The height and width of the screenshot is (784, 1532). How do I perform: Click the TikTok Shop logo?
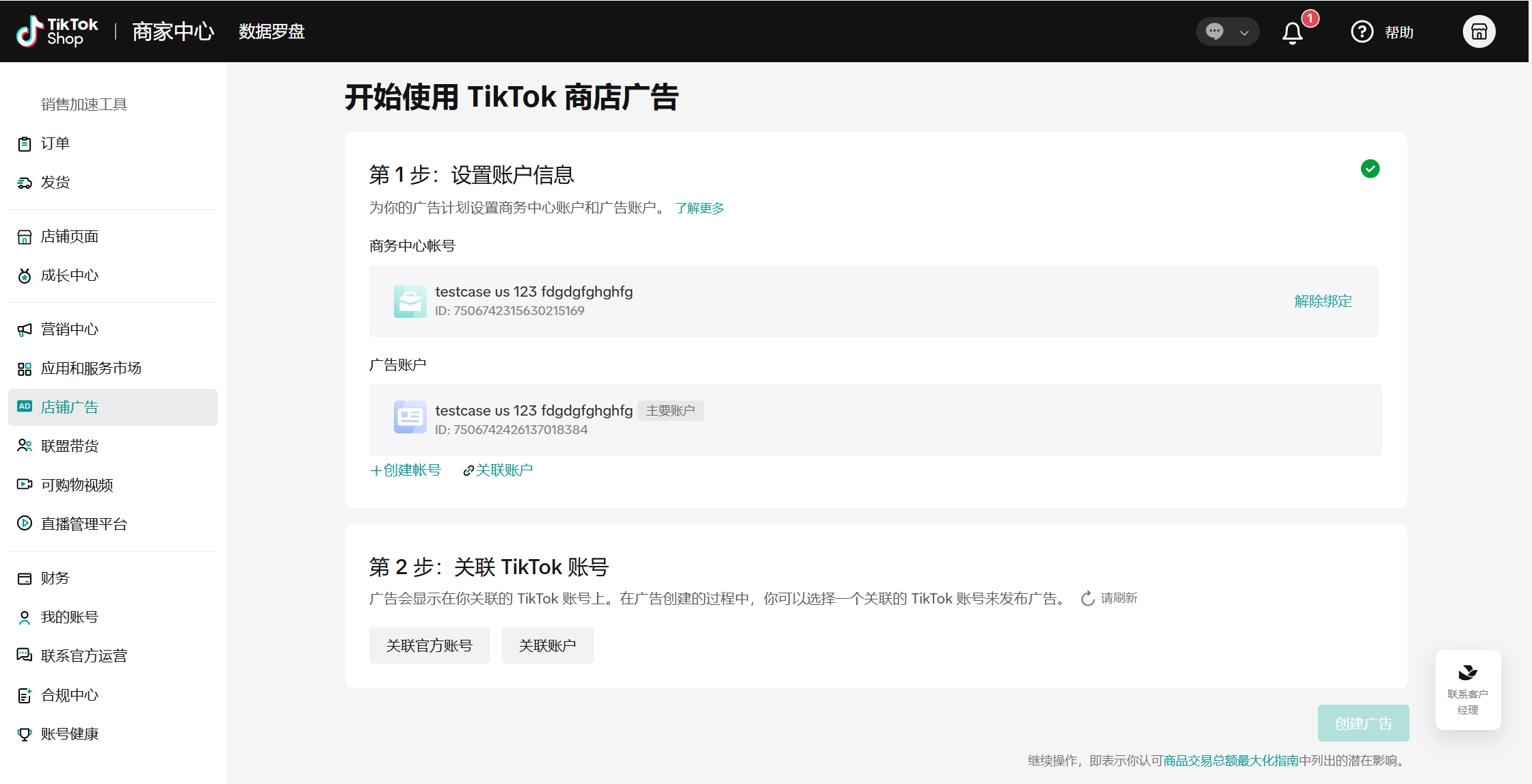pyautogui.click(x=57, y=31)
